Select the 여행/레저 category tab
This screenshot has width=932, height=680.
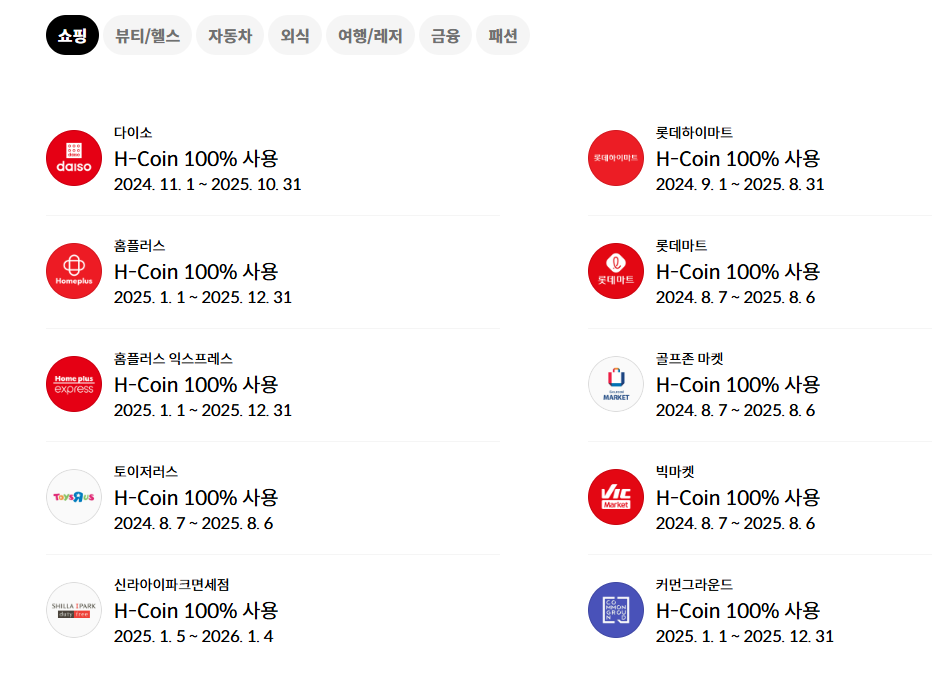click(370, 36)
